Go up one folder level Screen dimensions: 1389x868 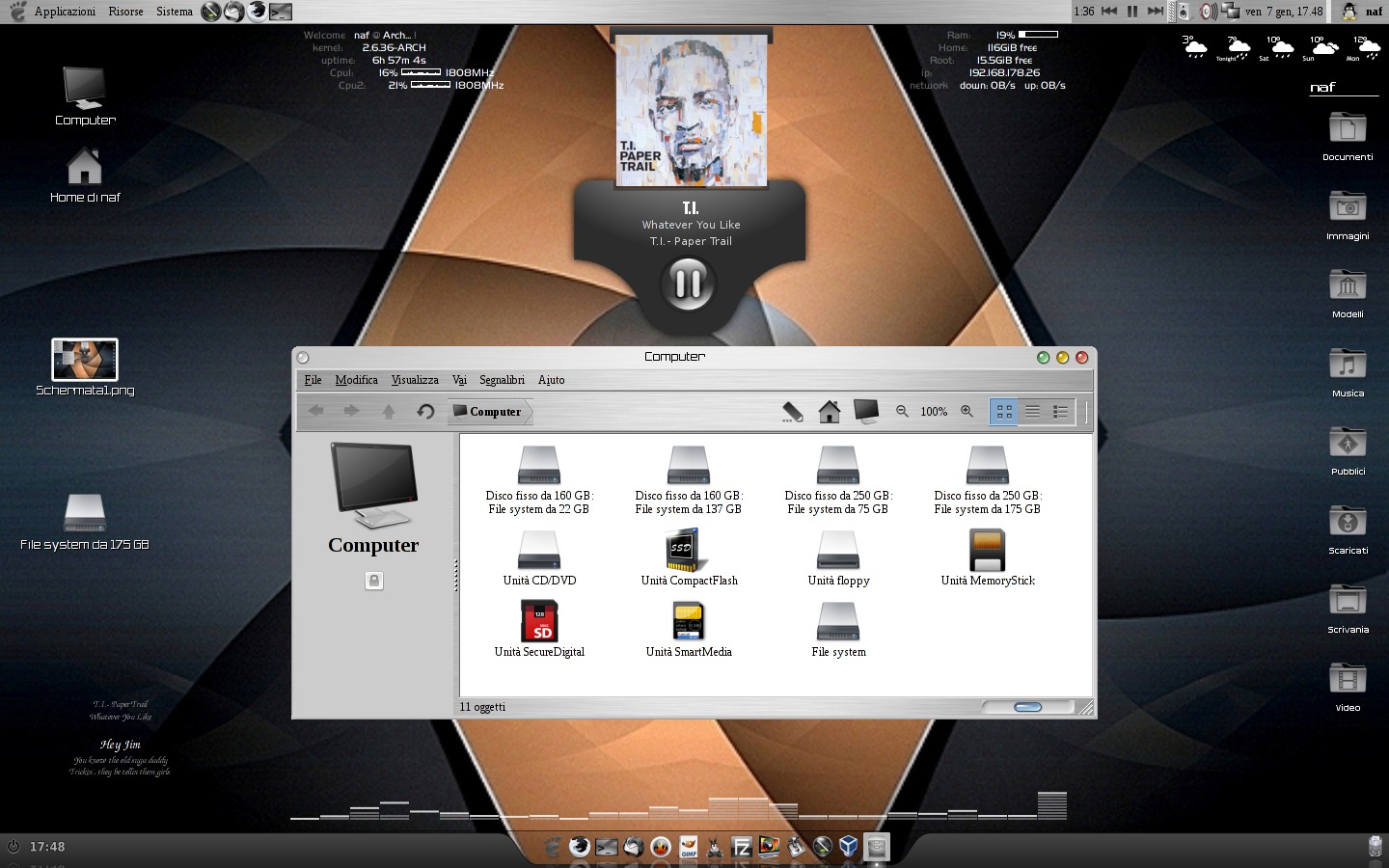(x=389, y=412)
